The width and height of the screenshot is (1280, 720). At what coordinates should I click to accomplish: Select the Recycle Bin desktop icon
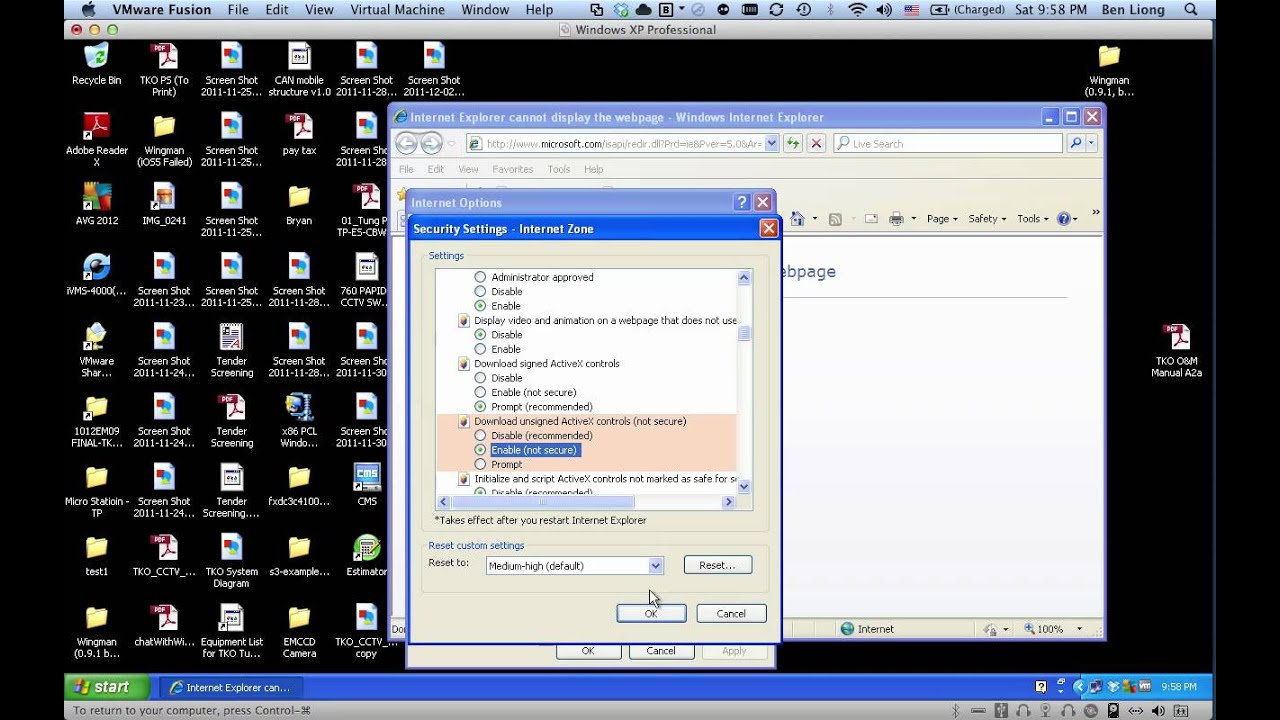pyautogui.click(x=96, y=63)
